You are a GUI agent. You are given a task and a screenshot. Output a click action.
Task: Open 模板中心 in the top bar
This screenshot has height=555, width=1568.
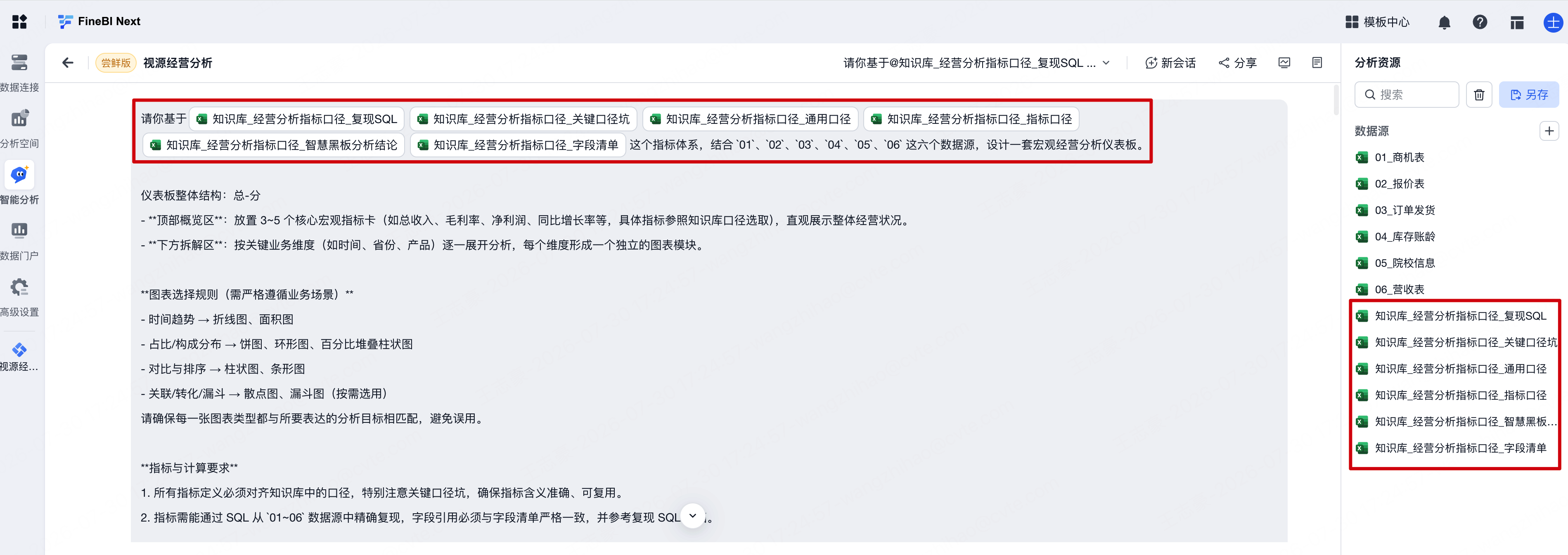(1377, 23)
